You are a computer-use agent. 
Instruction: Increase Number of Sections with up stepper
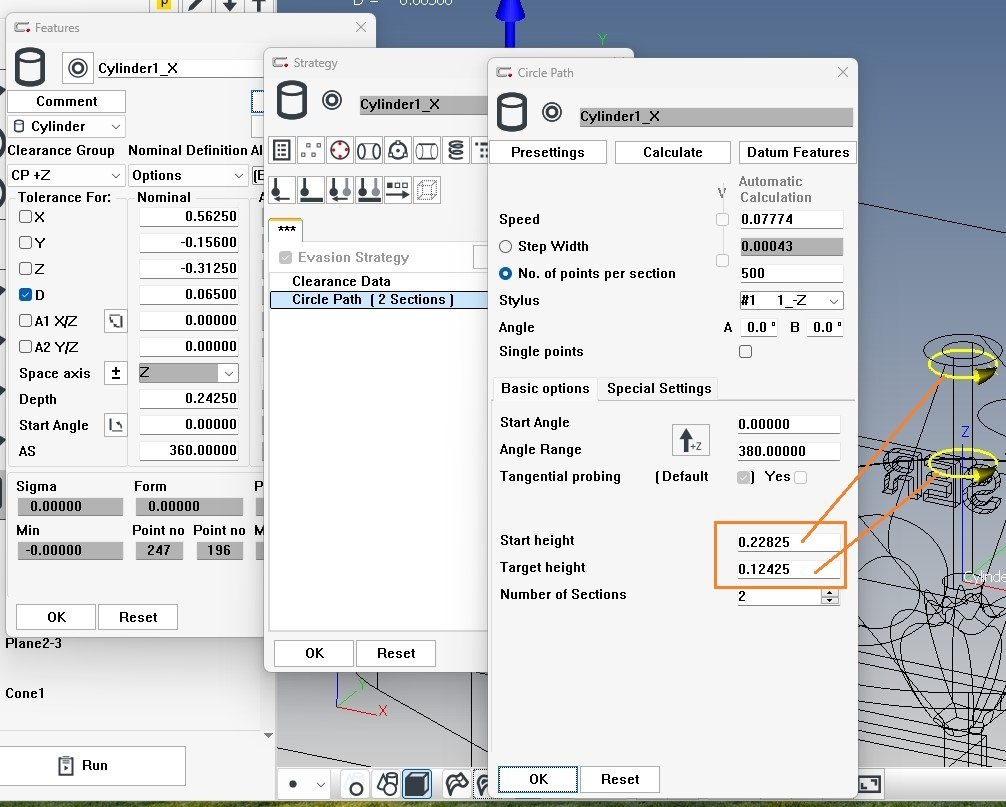tap(829, 591)
